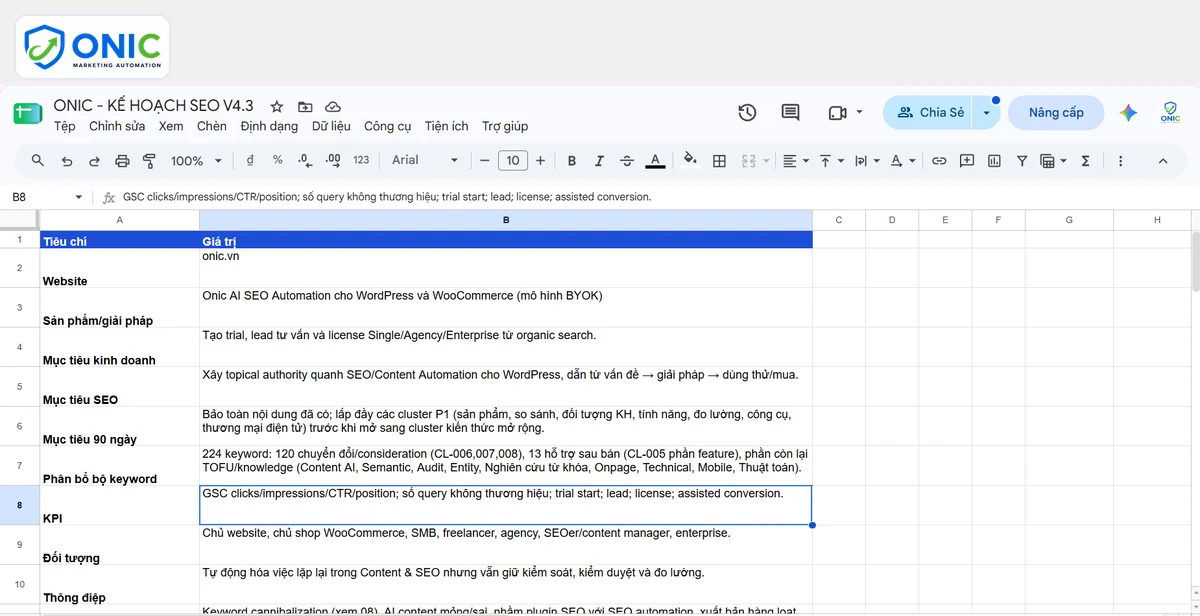
Task: Open the search menus tool
Action: 38,160
